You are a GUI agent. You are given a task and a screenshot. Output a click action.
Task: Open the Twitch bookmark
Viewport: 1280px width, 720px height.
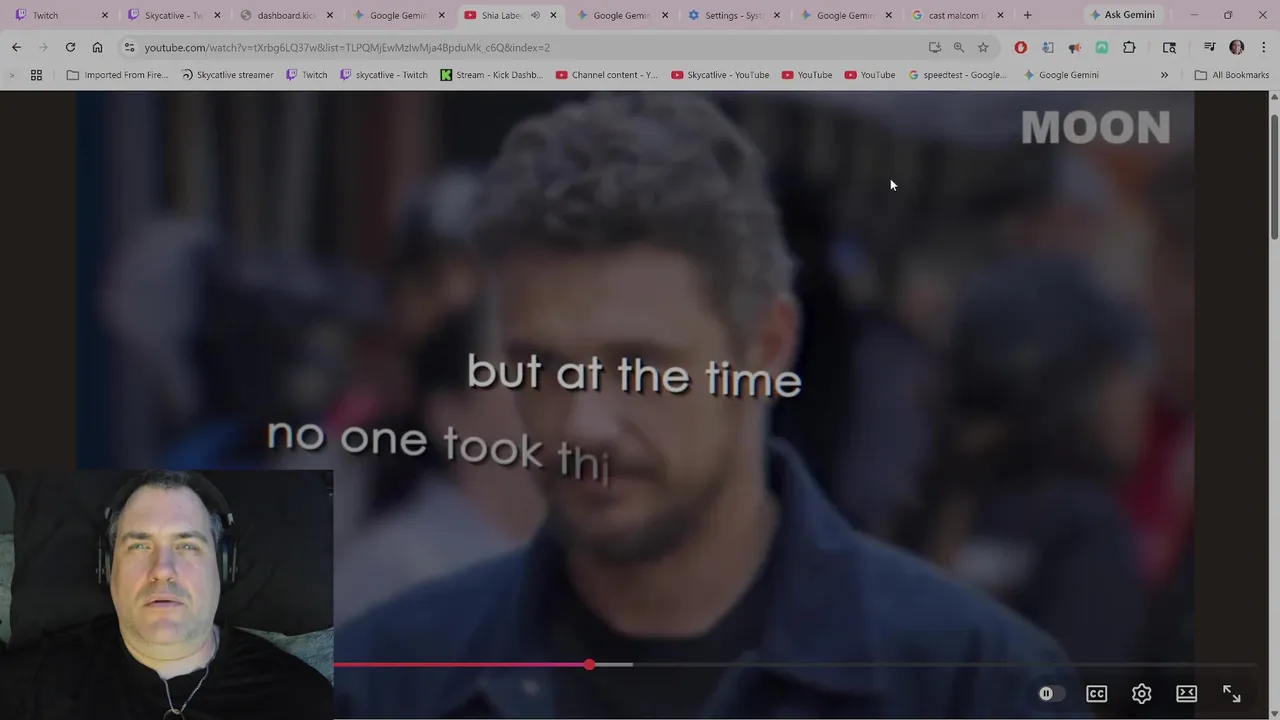307,75
